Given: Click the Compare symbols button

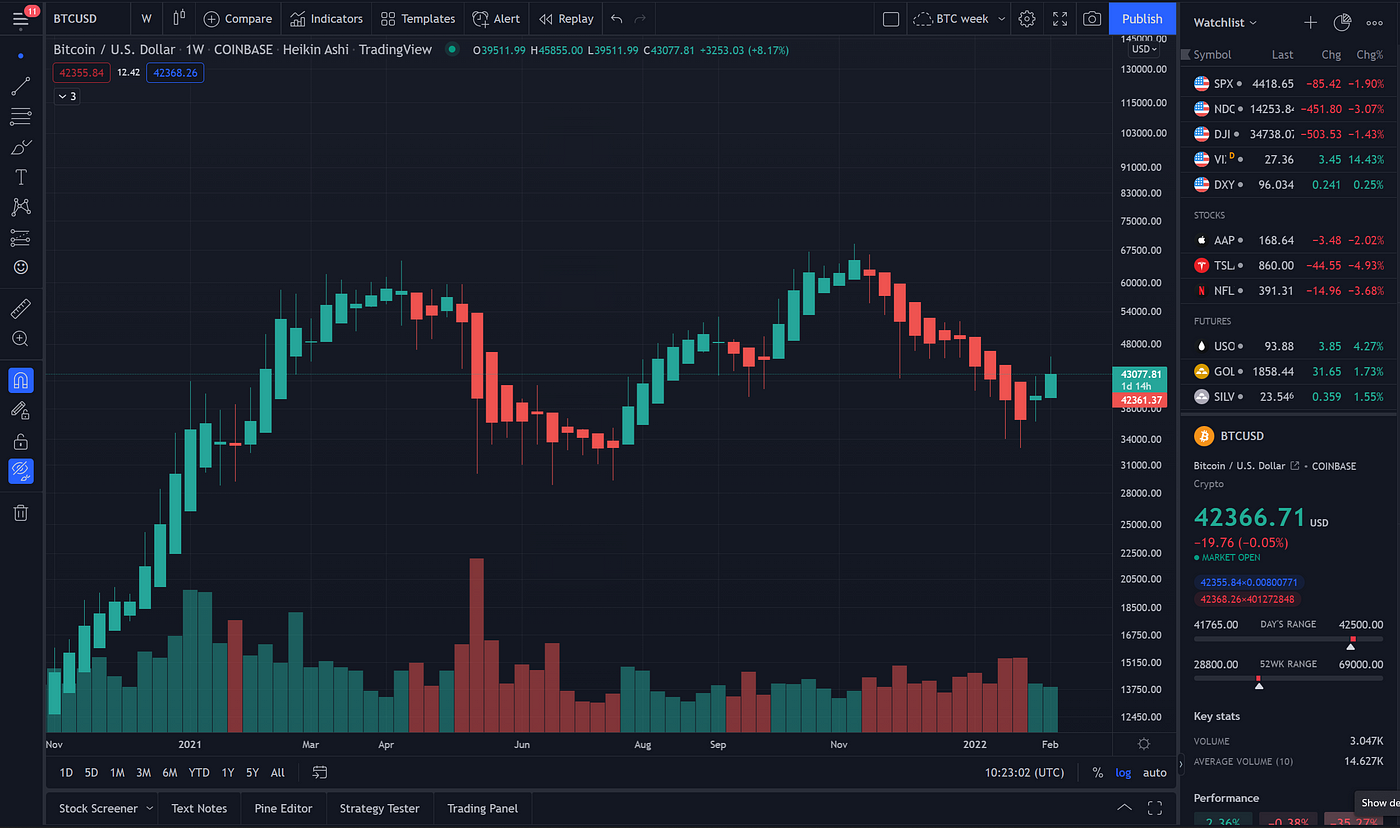Looking at the screenshot, I should 238,18.
